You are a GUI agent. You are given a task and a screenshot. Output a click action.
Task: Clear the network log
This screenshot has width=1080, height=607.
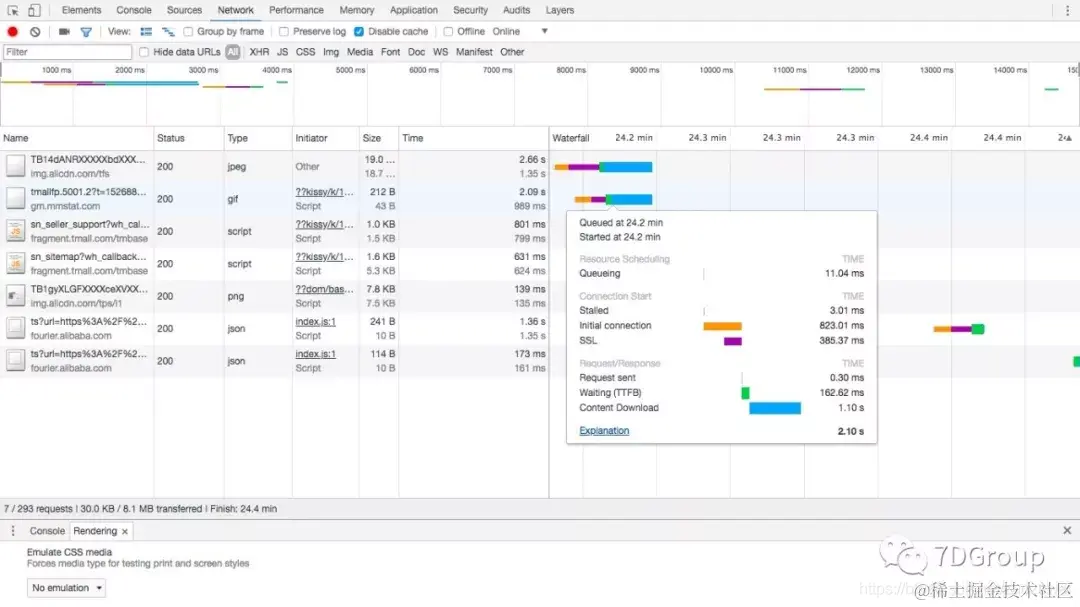coord(35,32)
